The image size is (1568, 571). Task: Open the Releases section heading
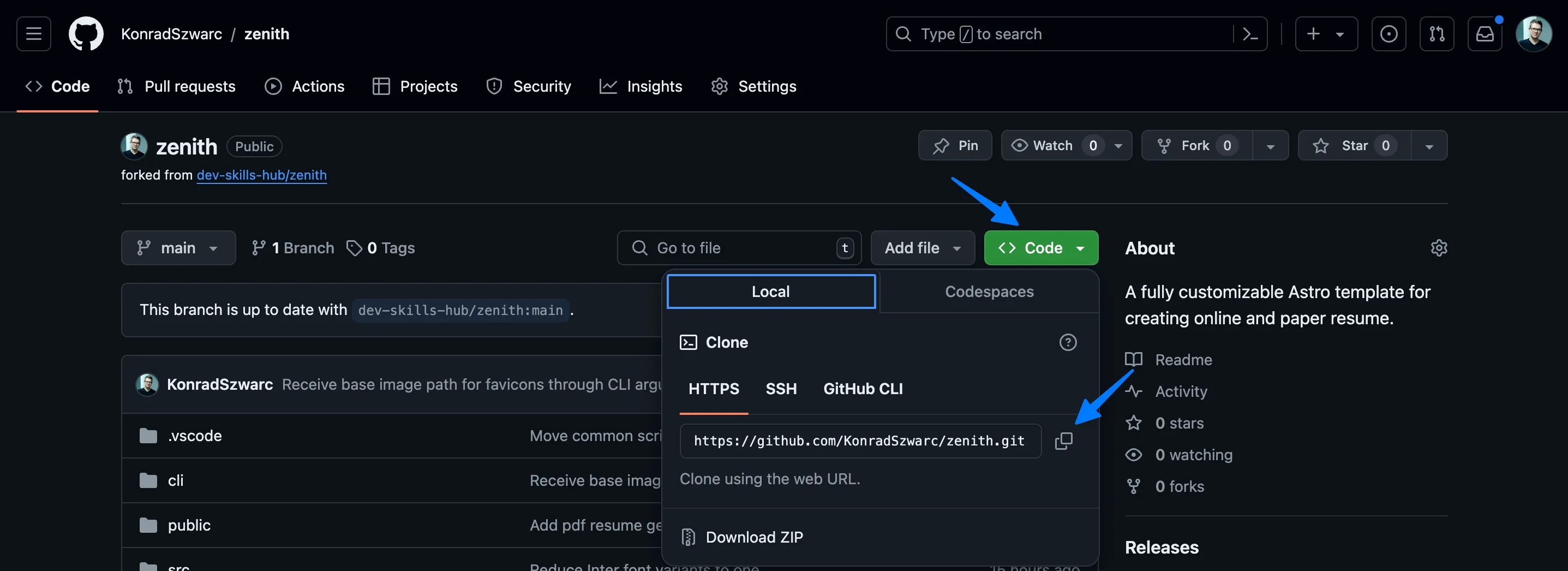(1162, 548)
